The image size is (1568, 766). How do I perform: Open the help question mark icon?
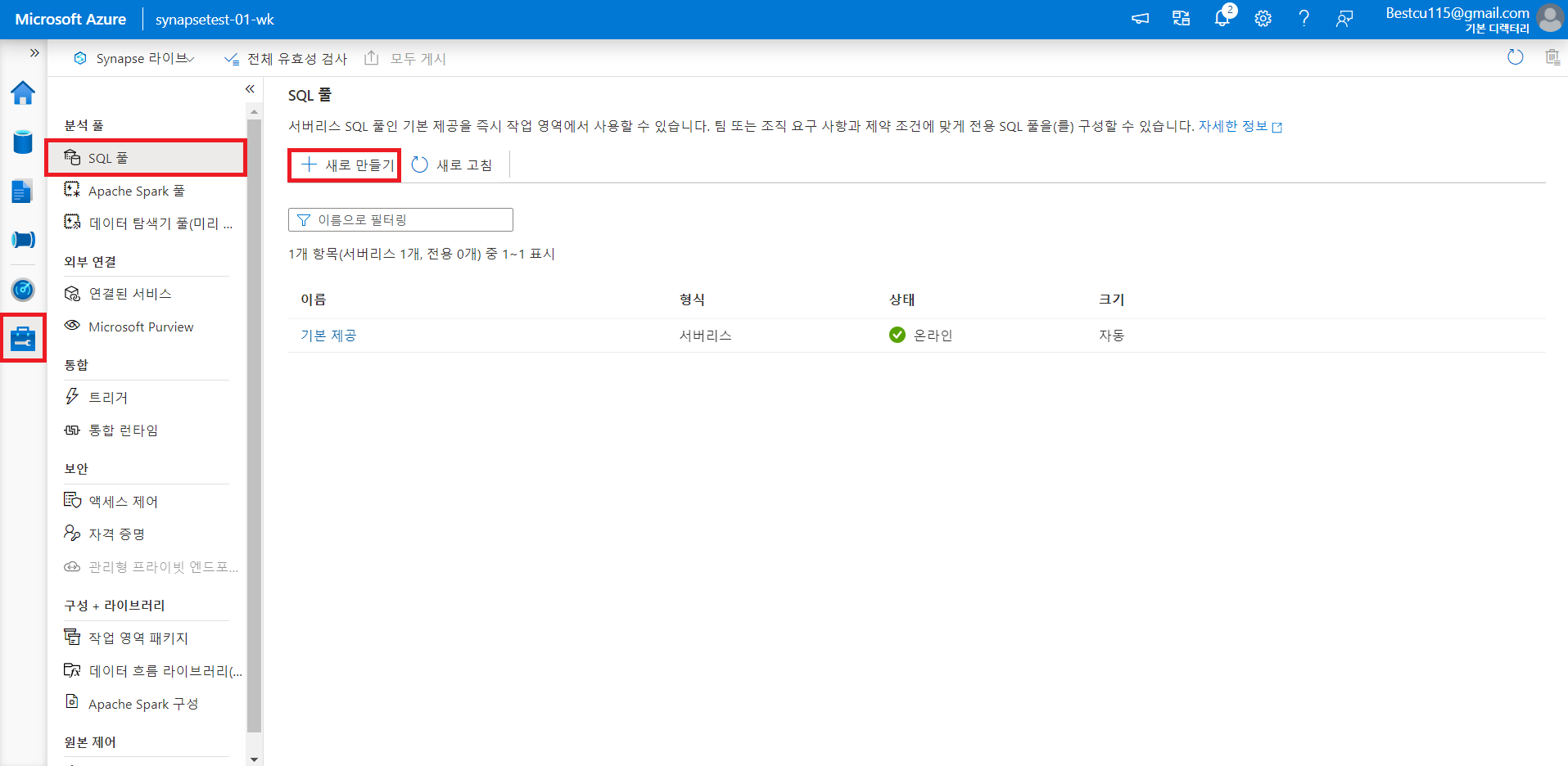click(x=1304, y=19)
